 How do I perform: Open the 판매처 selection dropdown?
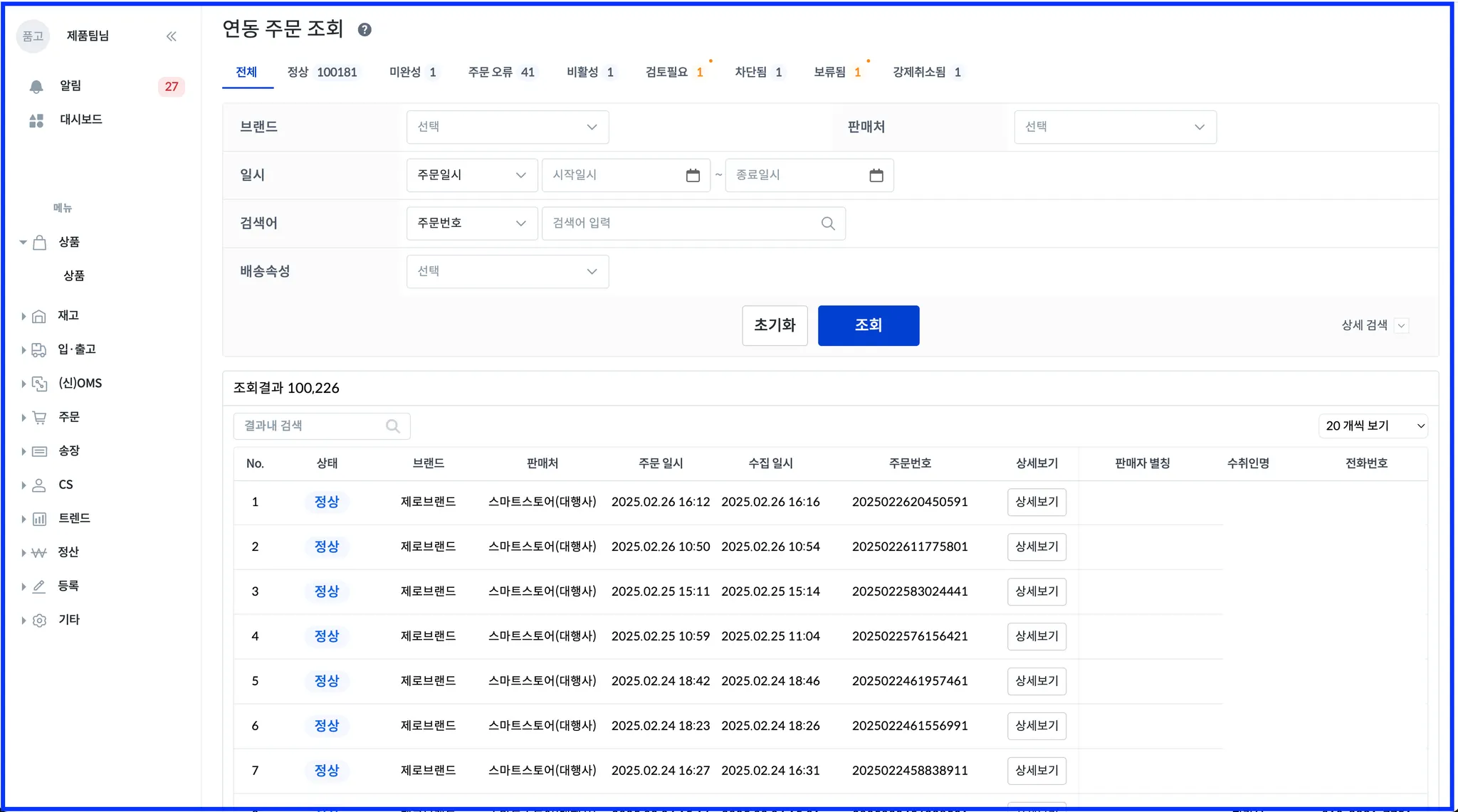coord(1114,127)
